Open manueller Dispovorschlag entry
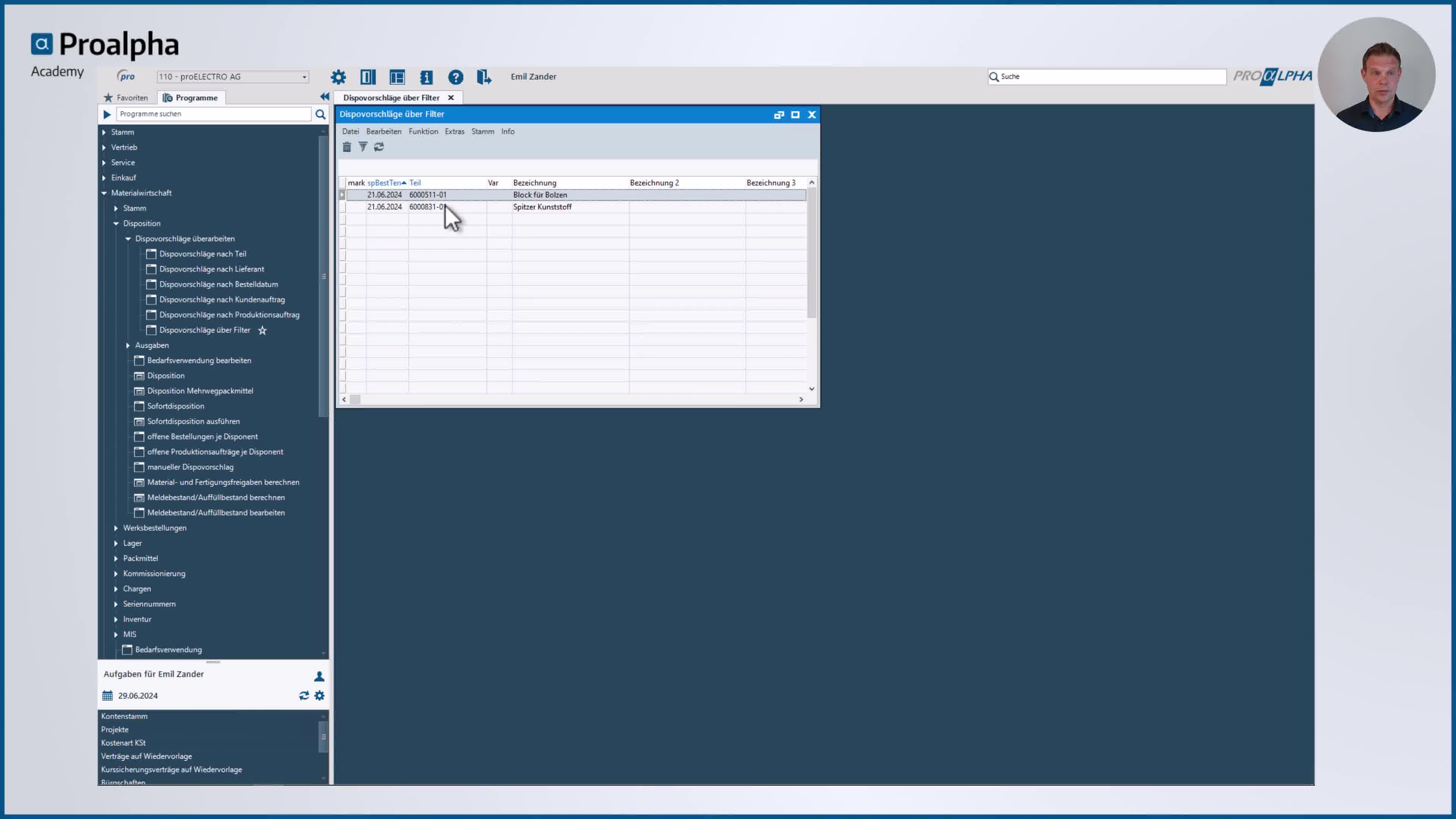Viewport: 1456px width, 819px height. 190,467
